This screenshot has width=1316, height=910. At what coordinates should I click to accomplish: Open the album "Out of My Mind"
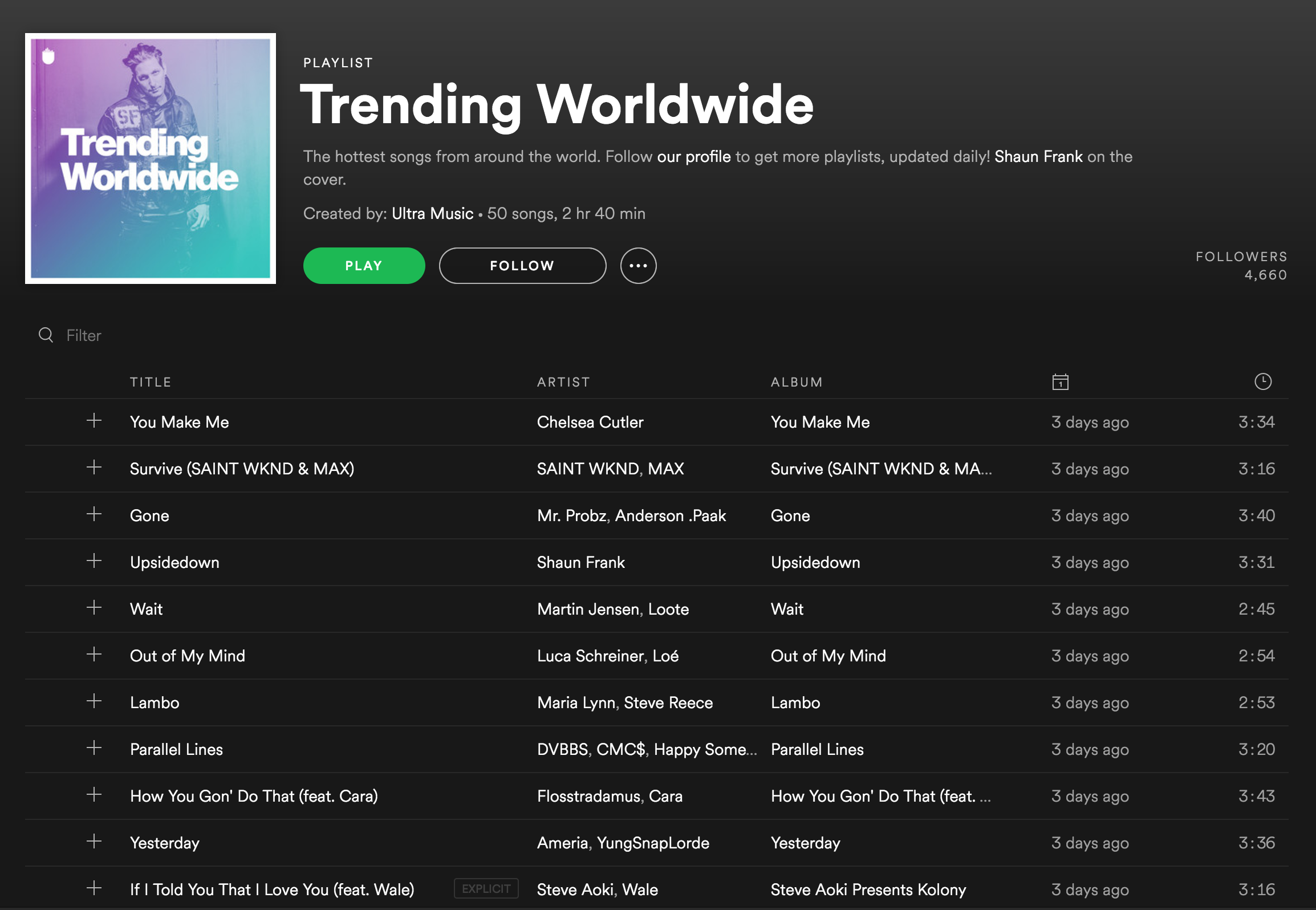[828, 656]
